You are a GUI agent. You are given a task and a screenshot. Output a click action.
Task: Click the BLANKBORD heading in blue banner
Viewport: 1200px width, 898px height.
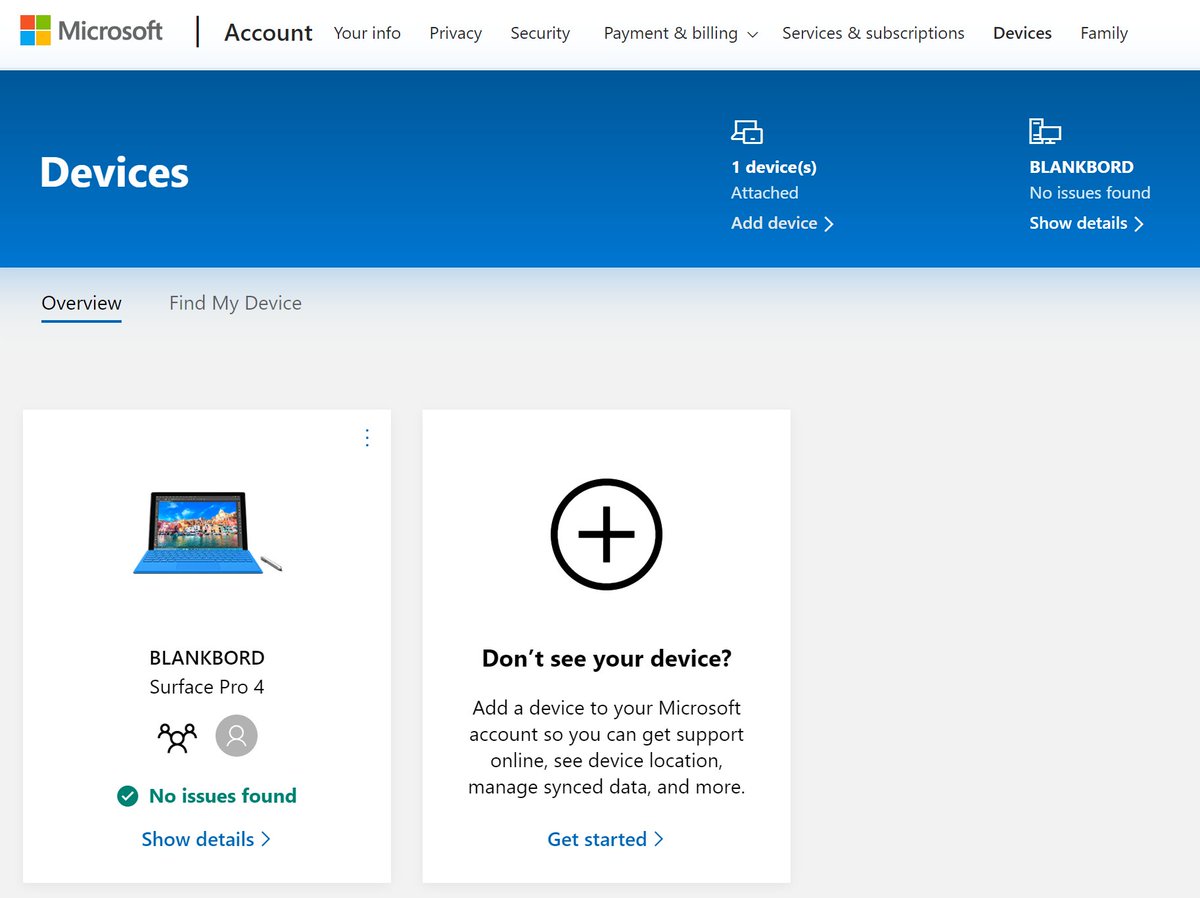[x=1081, y=167]
